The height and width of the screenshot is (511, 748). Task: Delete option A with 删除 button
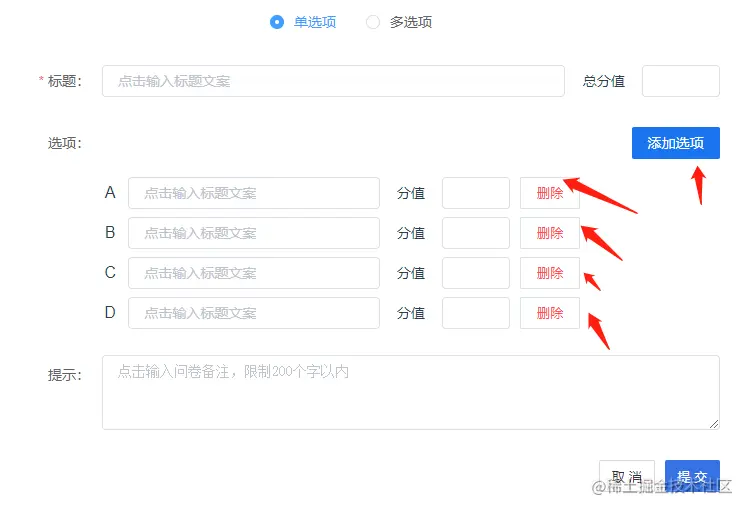pyautogui.click(x=550, y=193)
